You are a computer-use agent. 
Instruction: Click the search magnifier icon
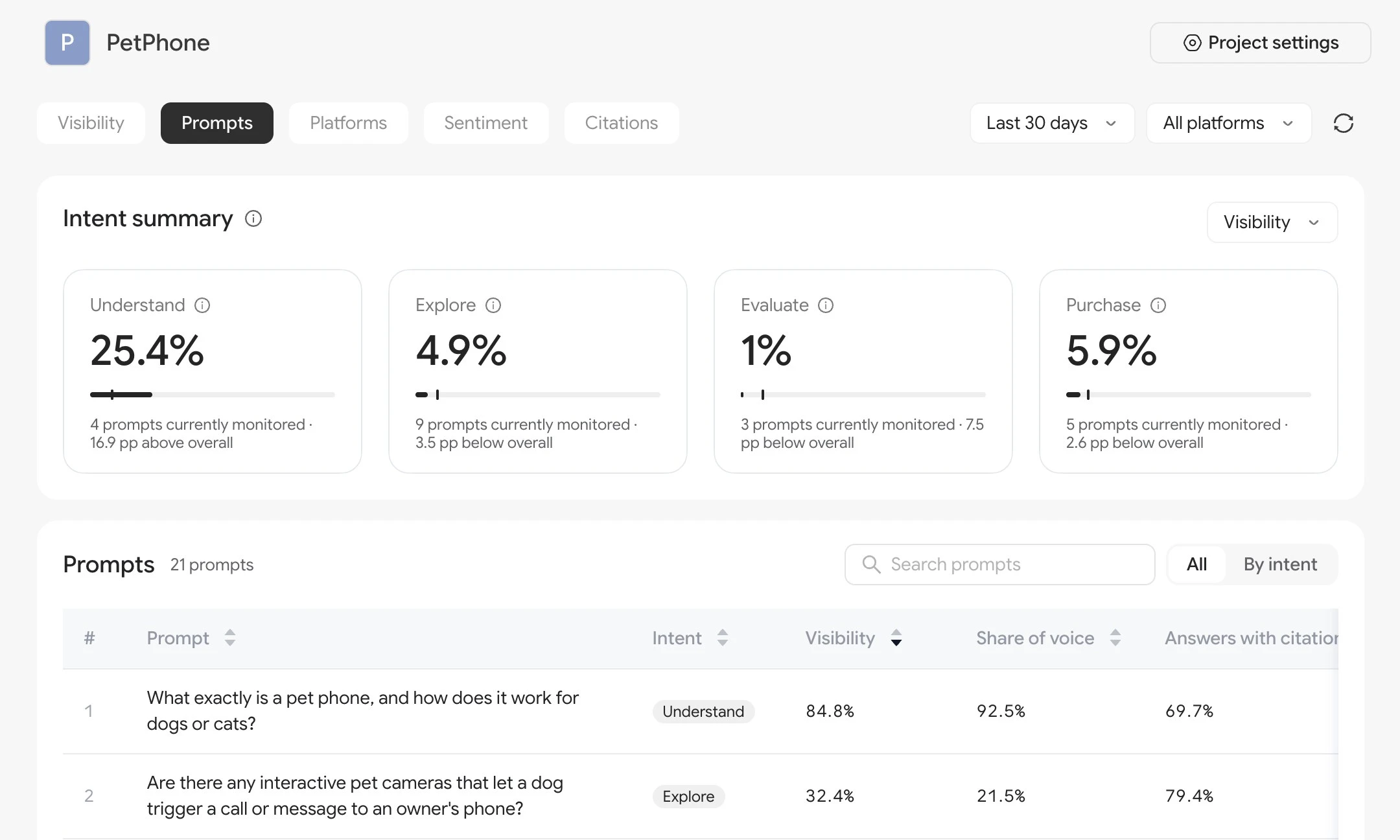pyautogui.click(x=872, y=565)
